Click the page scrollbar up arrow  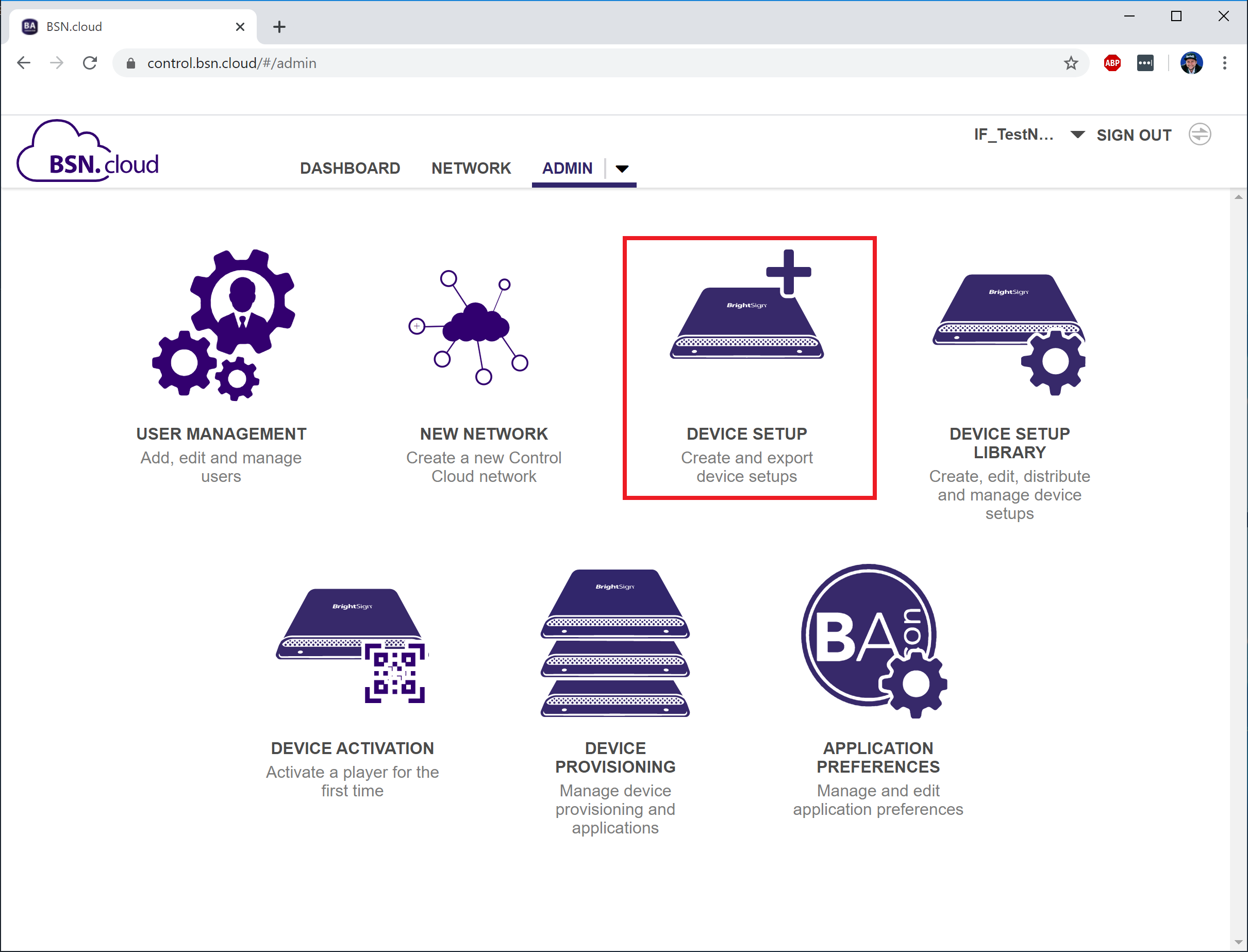click(1238, 197)
